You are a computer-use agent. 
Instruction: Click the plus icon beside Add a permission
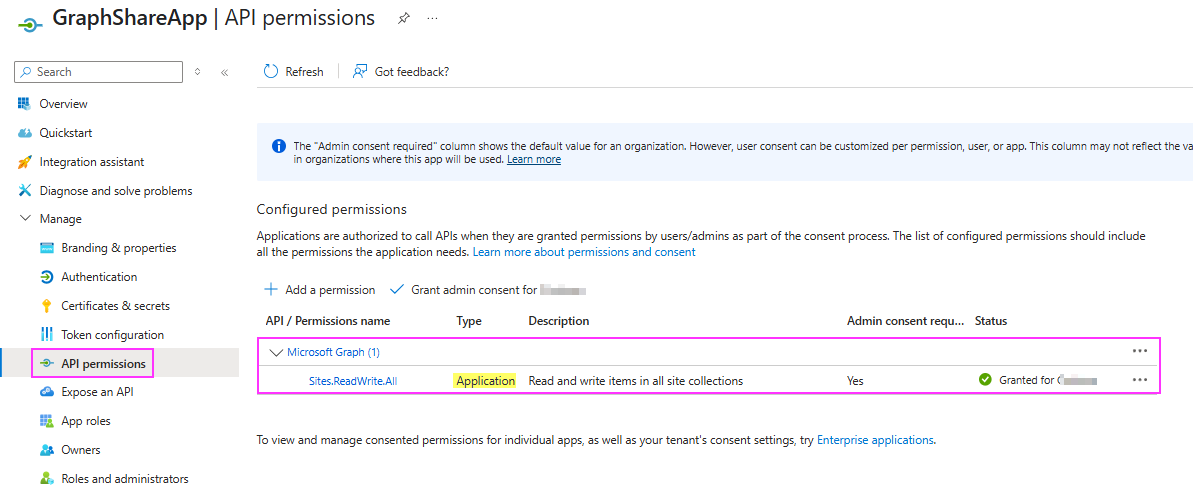270,290
